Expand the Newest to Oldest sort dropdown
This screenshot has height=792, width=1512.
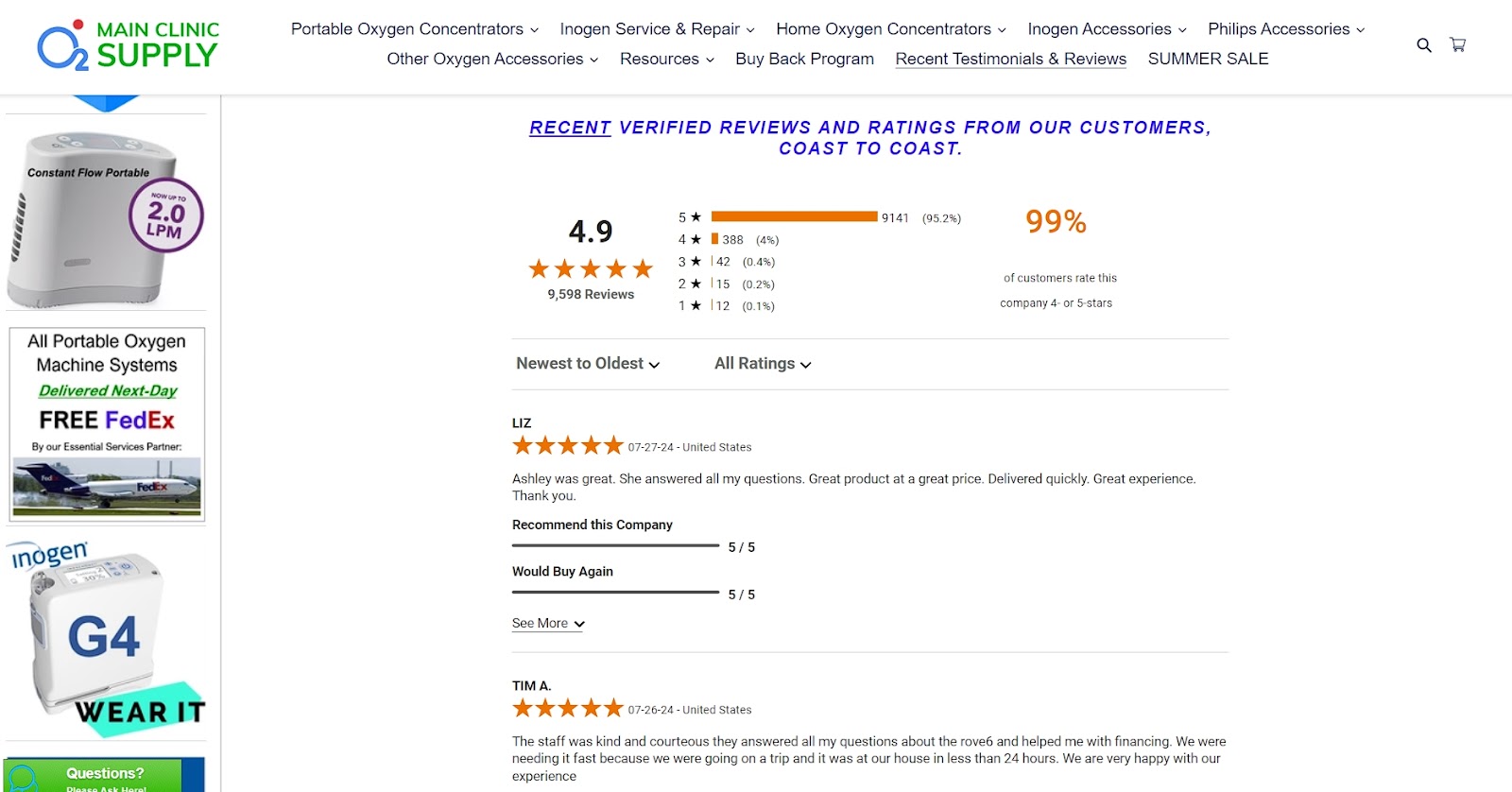(x=588, y=364)
